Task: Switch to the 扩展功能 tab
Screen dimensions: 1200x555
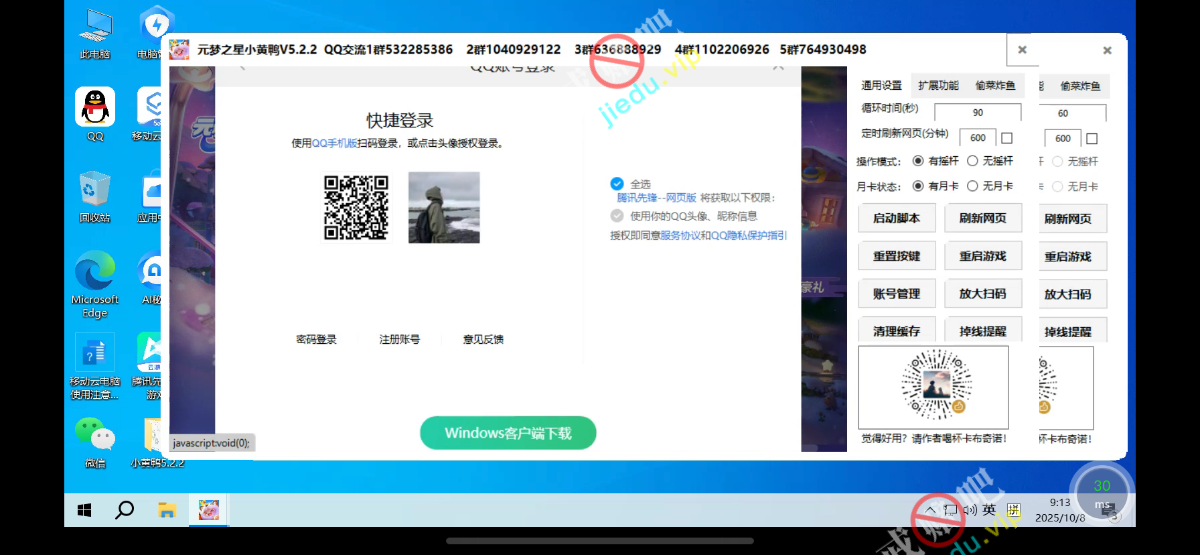Action: (x=938, y=86)
